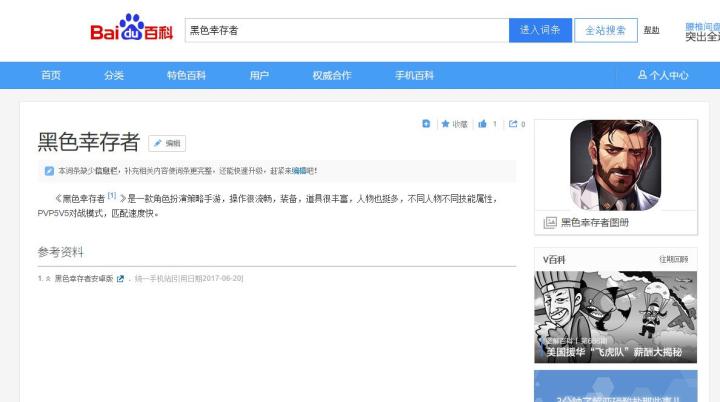Click the album picture icon
The image size is (720, 402).
pos(550,223)
